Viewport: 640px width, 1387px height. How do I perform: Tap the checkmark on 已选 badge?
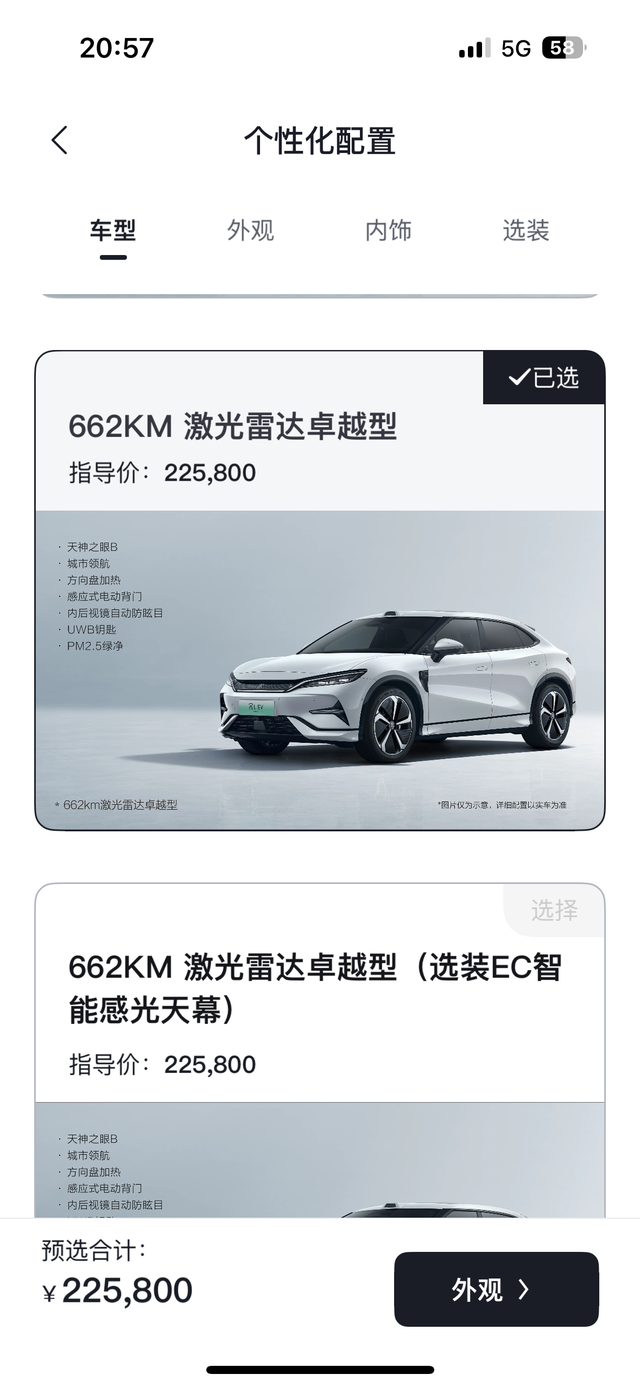click(x=518, y=377)
